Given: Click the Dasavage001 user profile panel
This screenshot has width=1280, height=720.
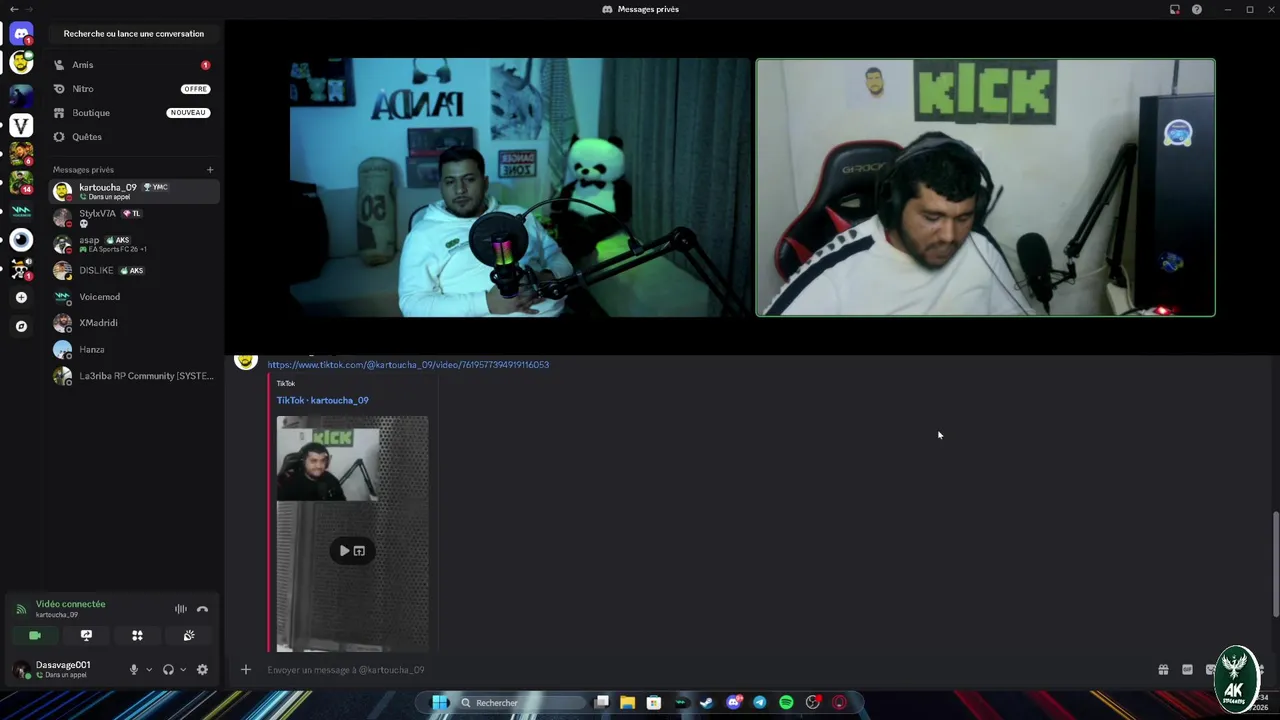Looking at the screenshot, I should (x=64, y=670).
